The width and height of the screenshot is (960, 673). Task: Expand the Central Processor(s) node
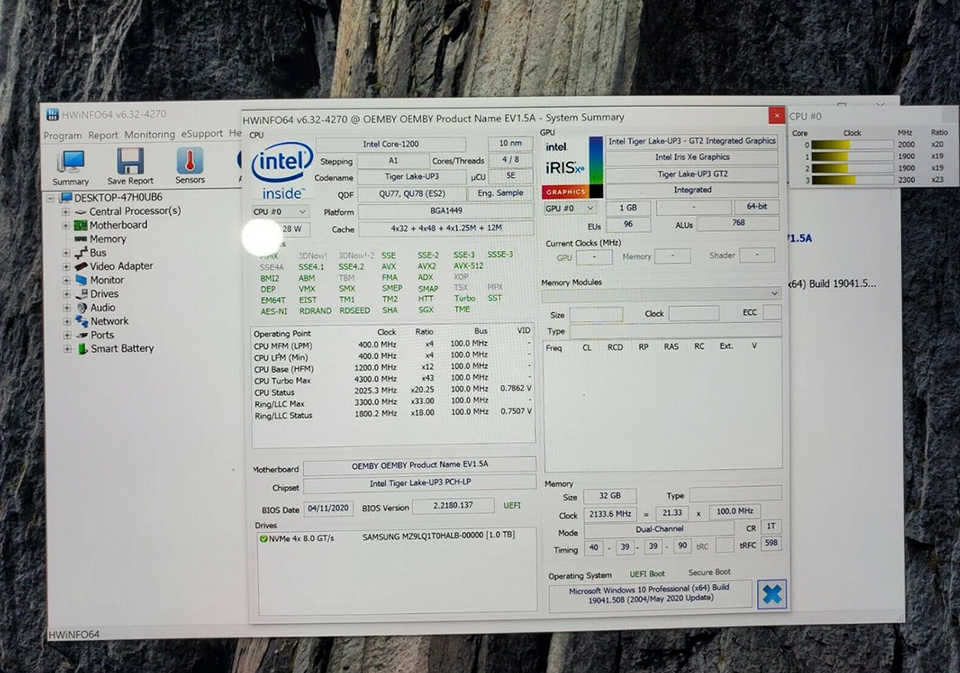66,212
